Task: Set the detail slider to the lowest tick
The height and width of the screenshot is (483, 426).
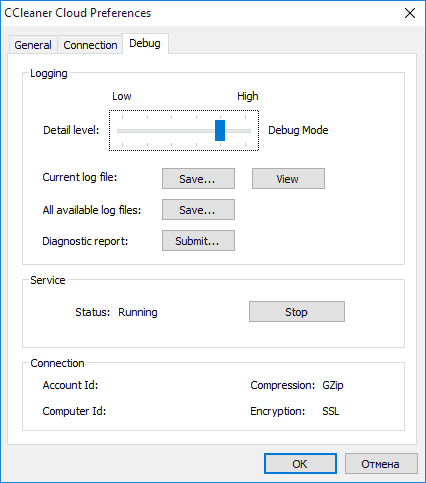Action: point(122,131)
